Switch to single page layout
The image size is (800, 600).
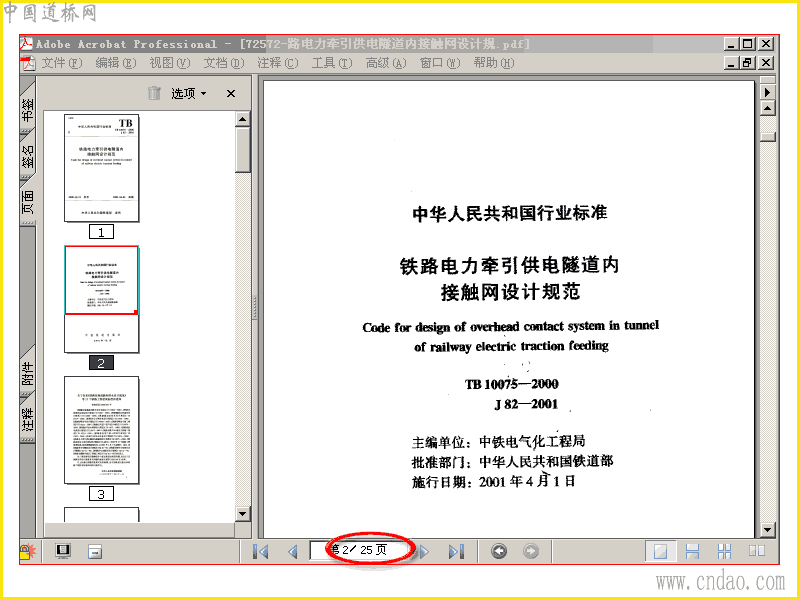coord(660,552)
